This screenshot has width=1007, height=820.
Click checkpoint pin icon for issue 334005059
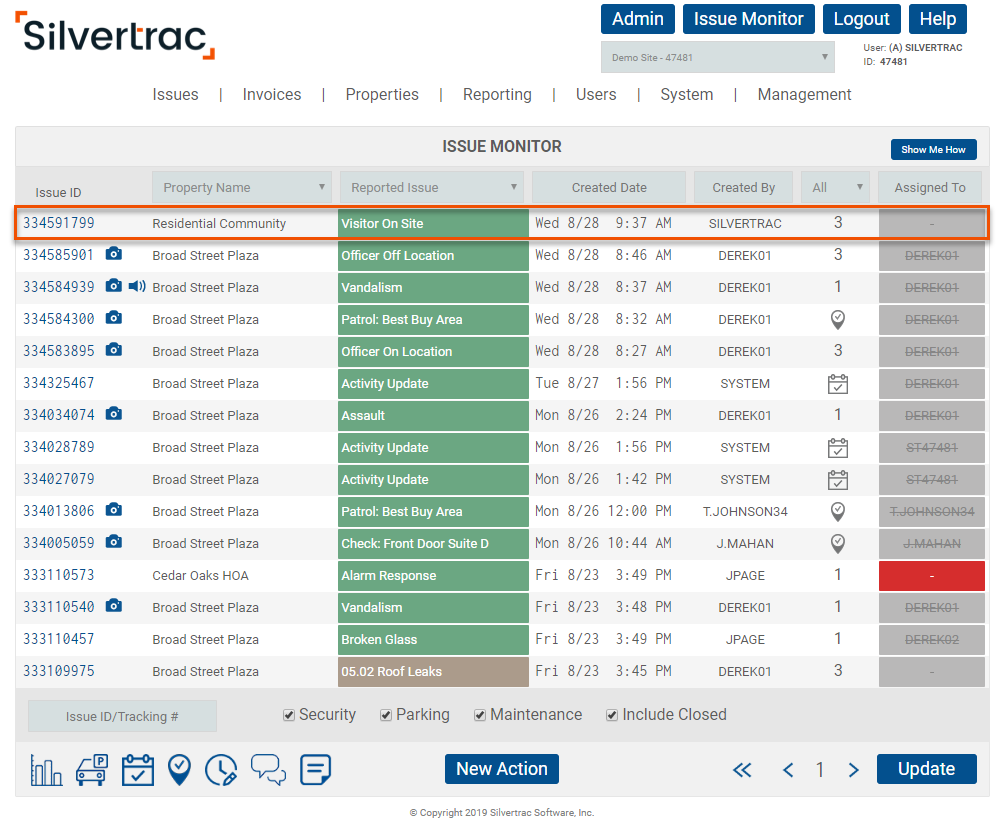(x=837, y=544)
